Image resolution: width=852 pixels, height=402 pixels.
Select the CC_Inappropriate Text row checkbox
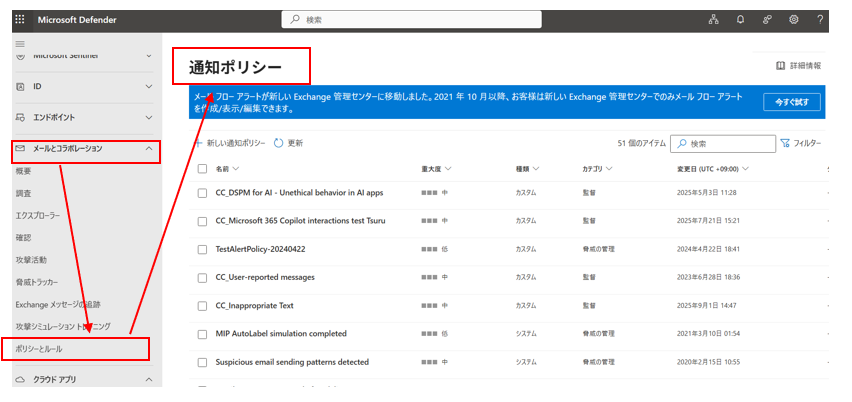click(x=202, y=305)
